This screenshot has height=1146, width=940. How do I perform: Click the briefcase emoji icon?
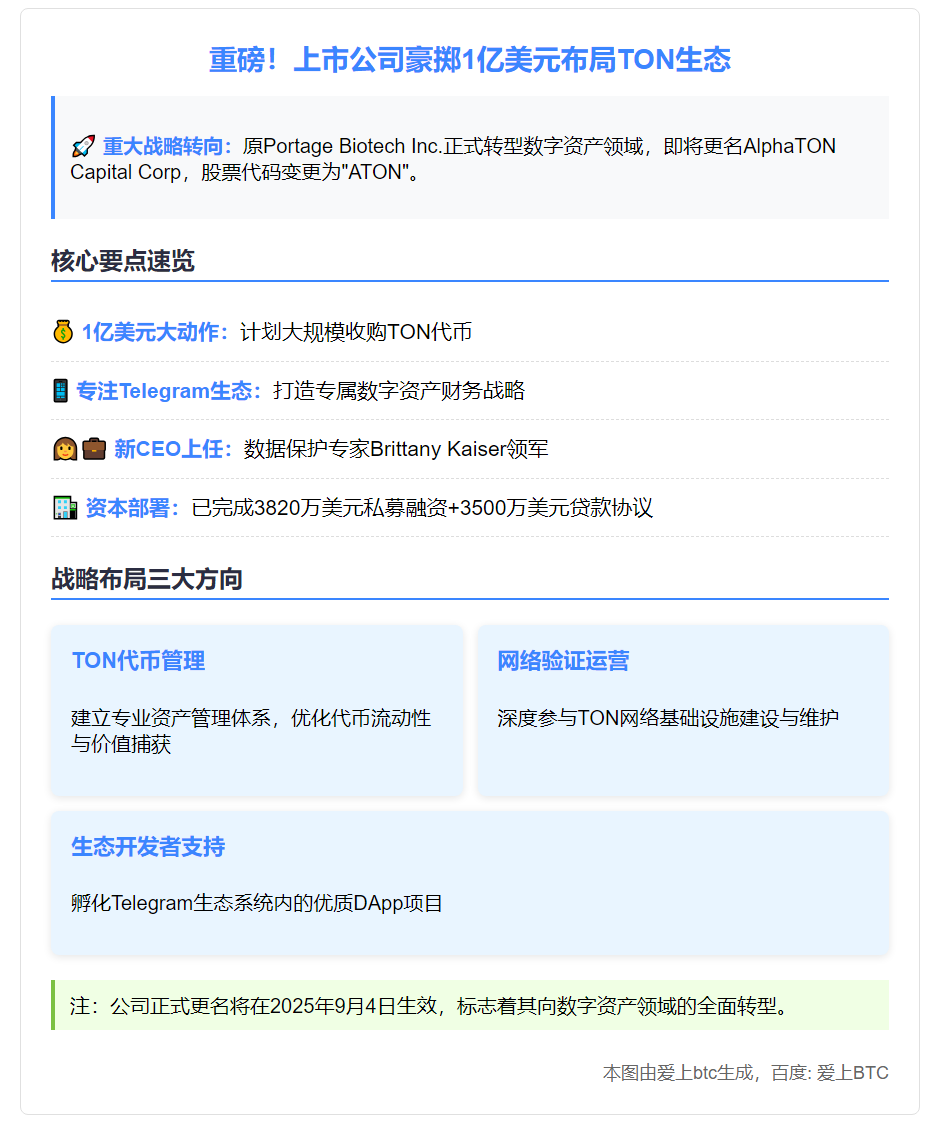pos(94,449)
